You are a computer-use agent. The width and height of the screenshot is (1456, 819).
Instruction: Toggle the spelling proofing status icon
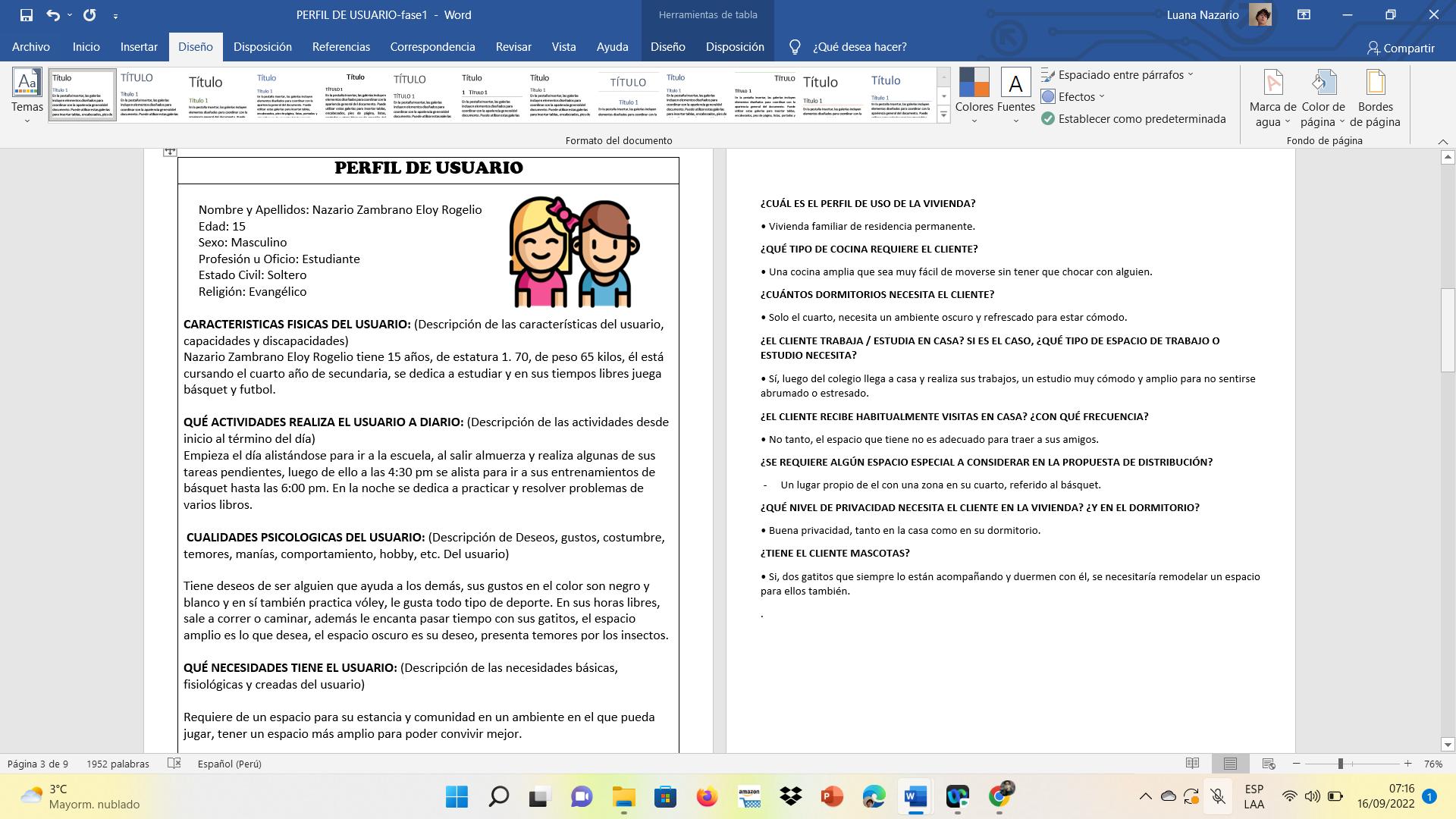(x=174, y=763)
